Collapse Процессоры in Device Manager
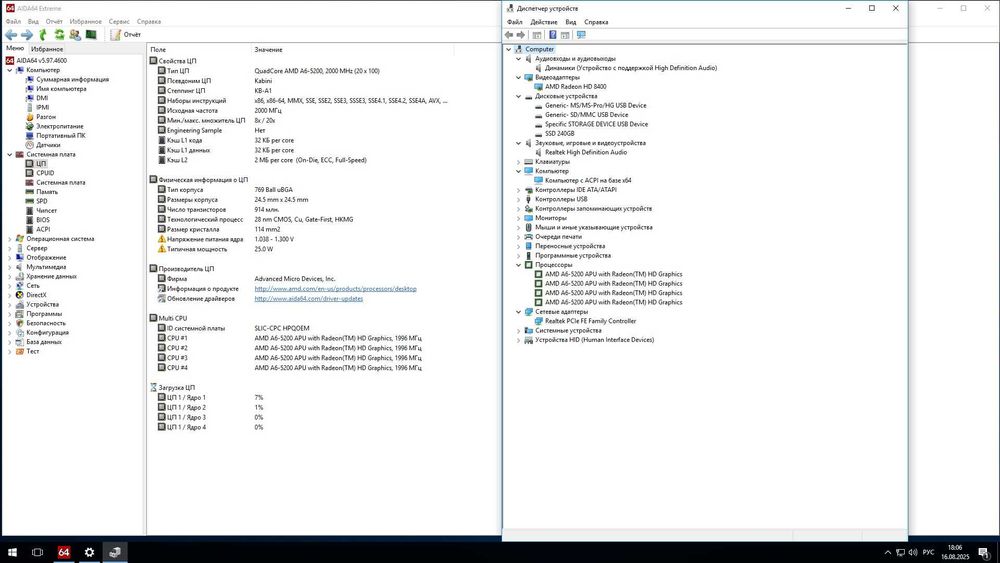Screen dimensions: 1000x563 pos(518,265)
